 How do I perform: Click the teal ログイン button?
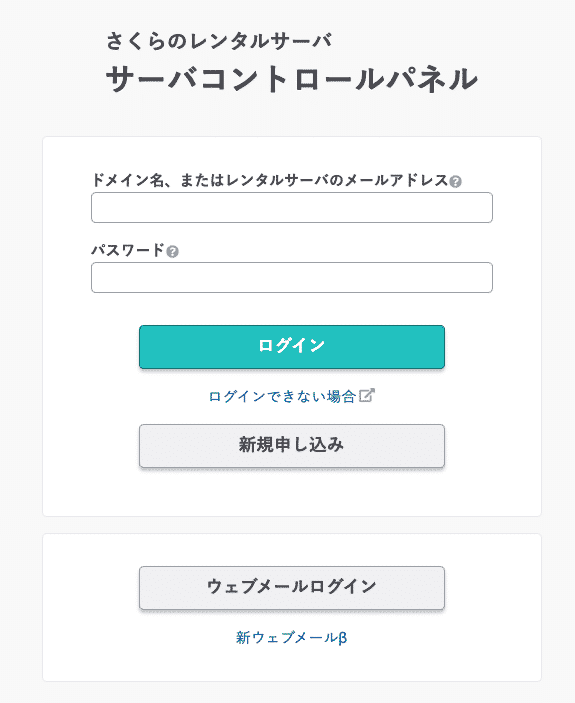pyautogui.click(x=292, y=347)
